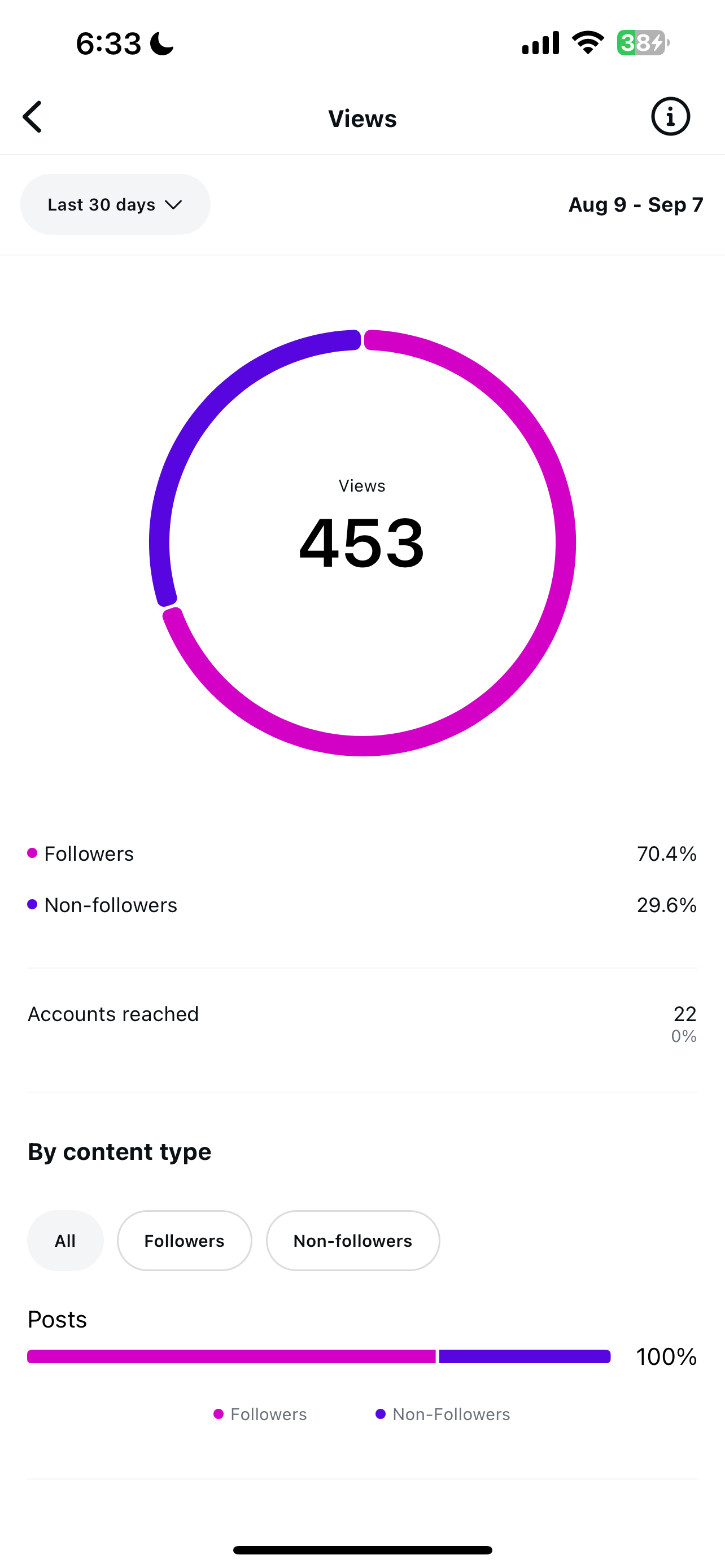Select the Non-followers content filter chip
This screenshot has width=725, height=1568.
(352, 1241)
